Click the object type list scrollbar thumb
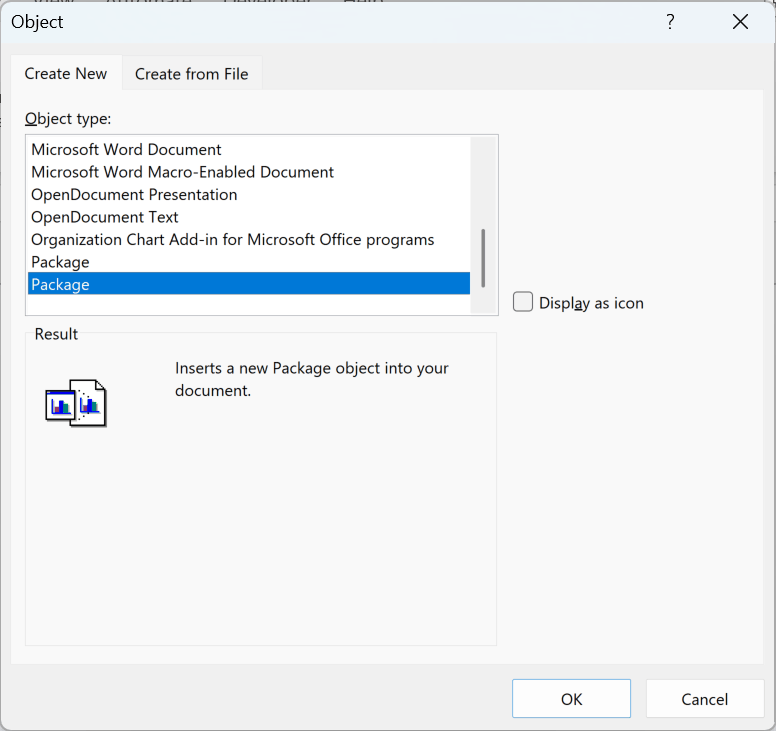The image size is (776, 731). [x=483, y=258]
